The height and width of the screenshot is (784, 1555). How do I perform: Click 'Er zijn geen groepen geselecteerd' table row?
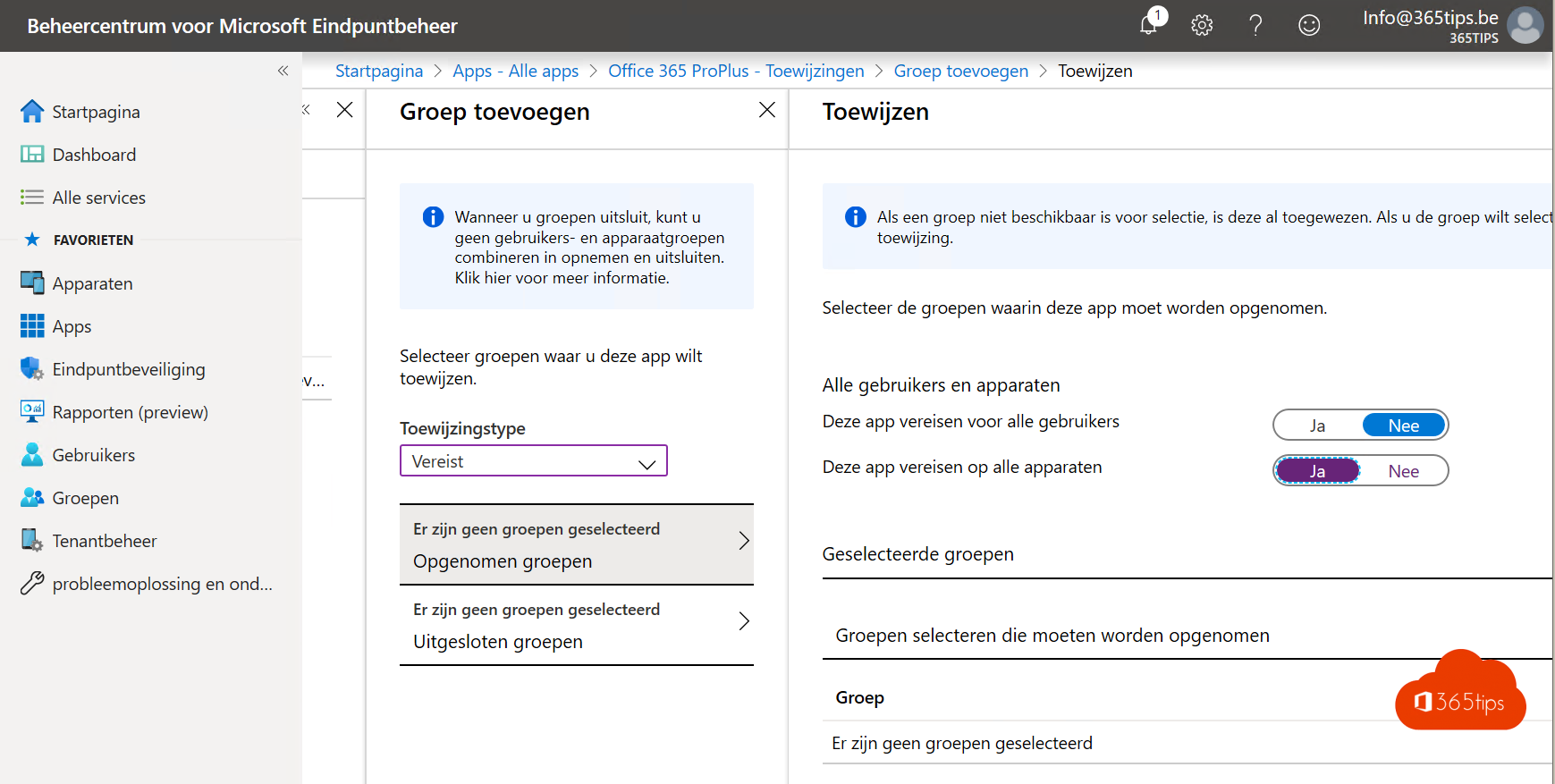1187,743
